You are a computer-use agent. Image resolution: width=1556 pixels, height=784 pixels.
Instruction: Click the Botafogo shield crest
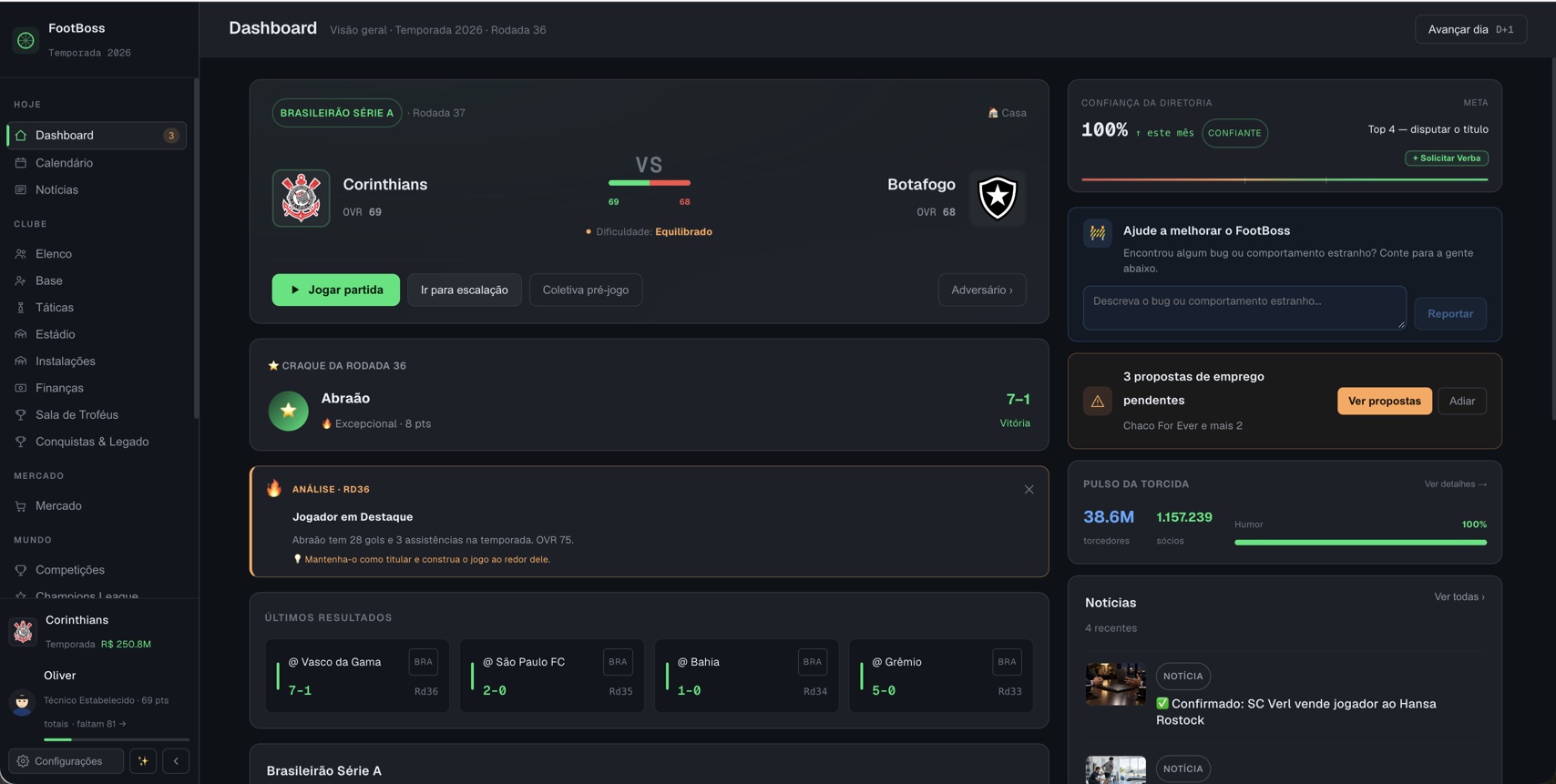click(x=997, y=198)
